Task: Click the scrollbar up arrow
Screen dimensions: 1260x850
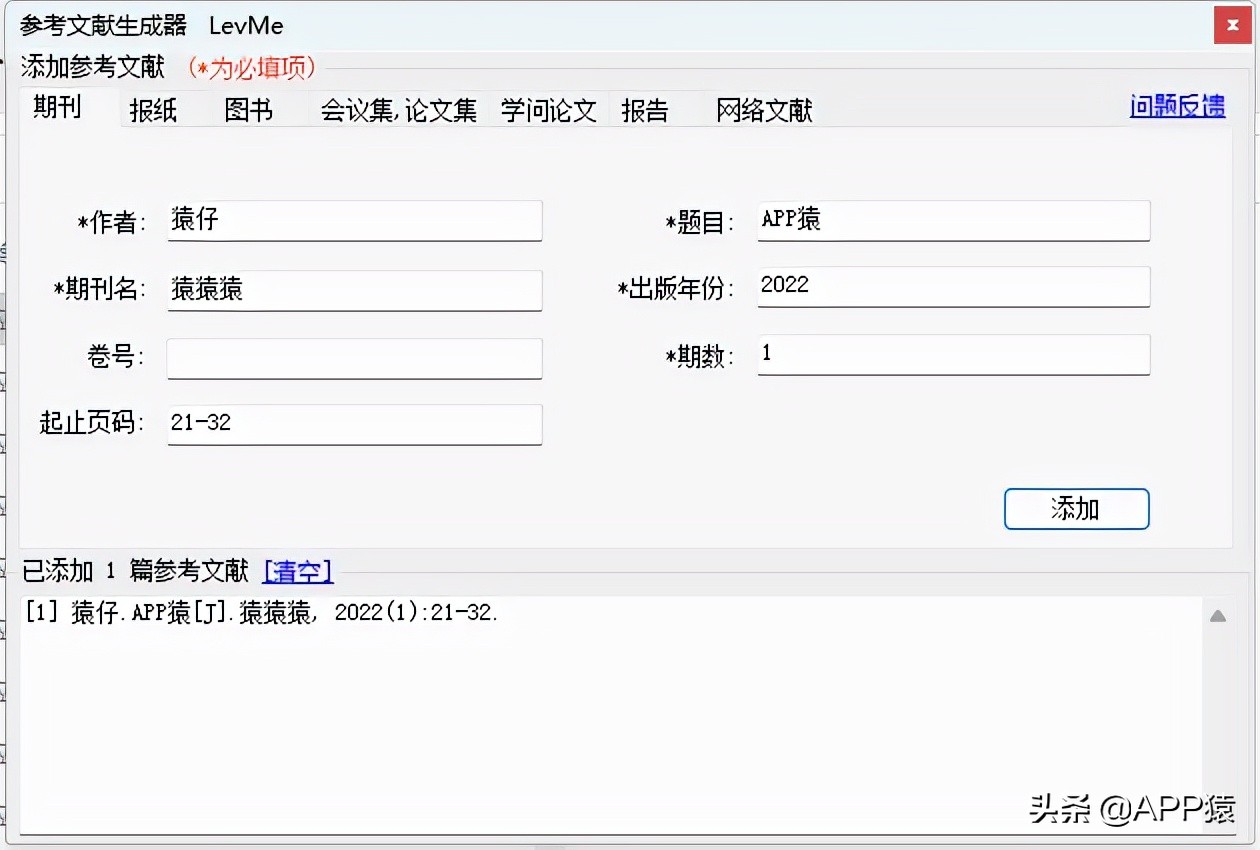Action: pyautogui.click(x=1219, y=617)
